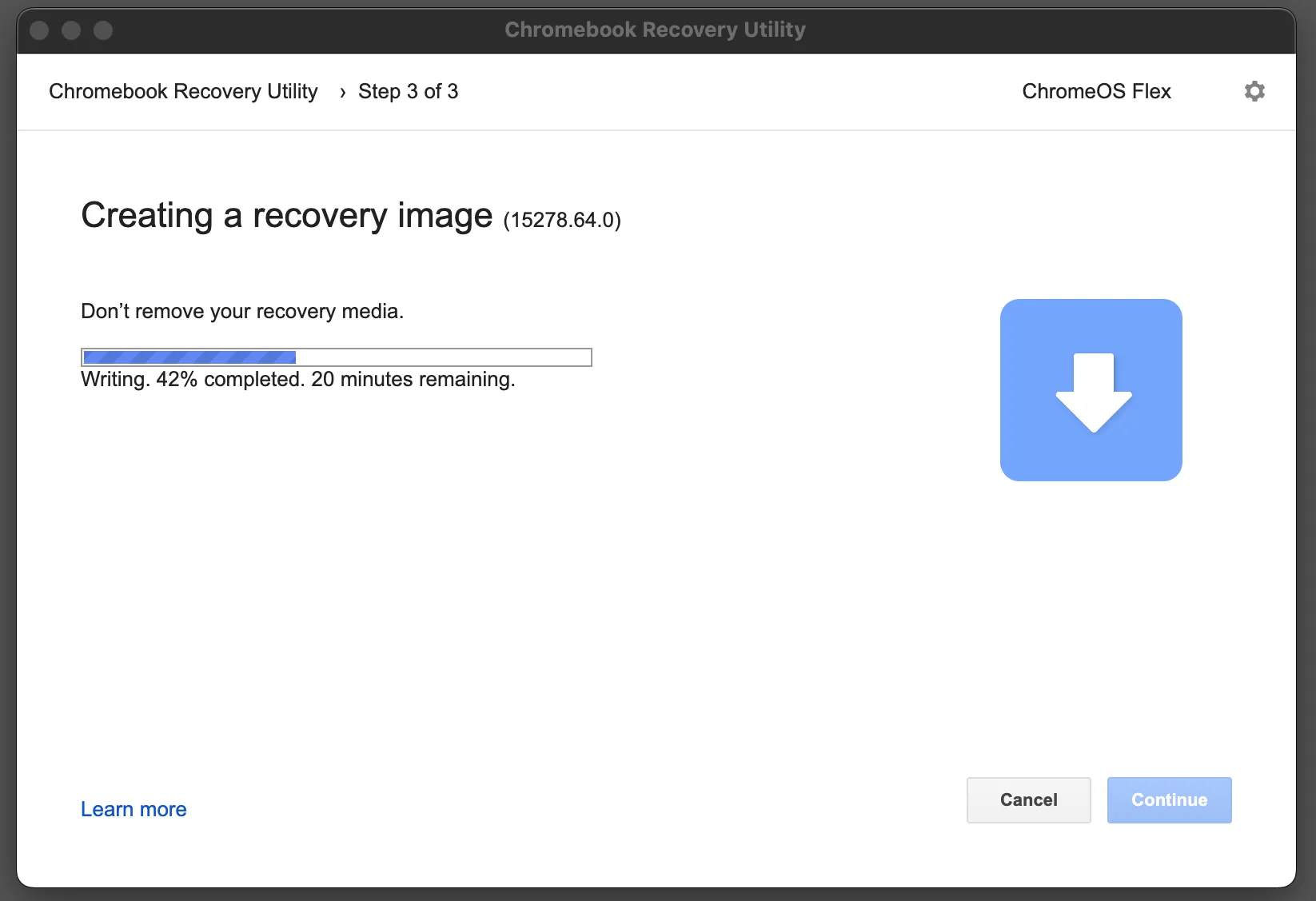Click the white arrow inside the blue square
The width and height of the screenshot is (1316, 901).
coord(1094,392)
